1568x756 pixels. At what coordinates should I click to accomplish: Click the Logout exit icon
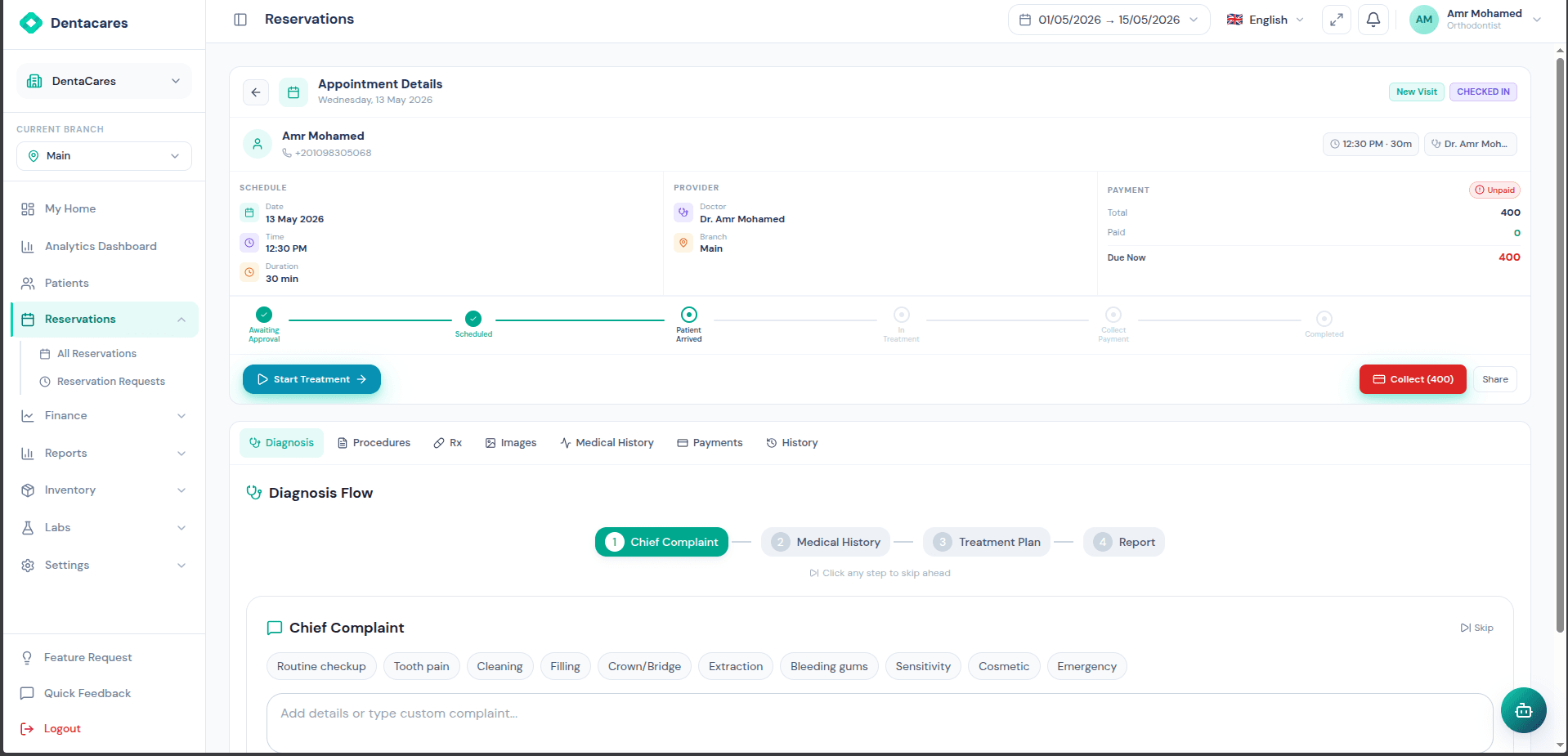point(27,729)
